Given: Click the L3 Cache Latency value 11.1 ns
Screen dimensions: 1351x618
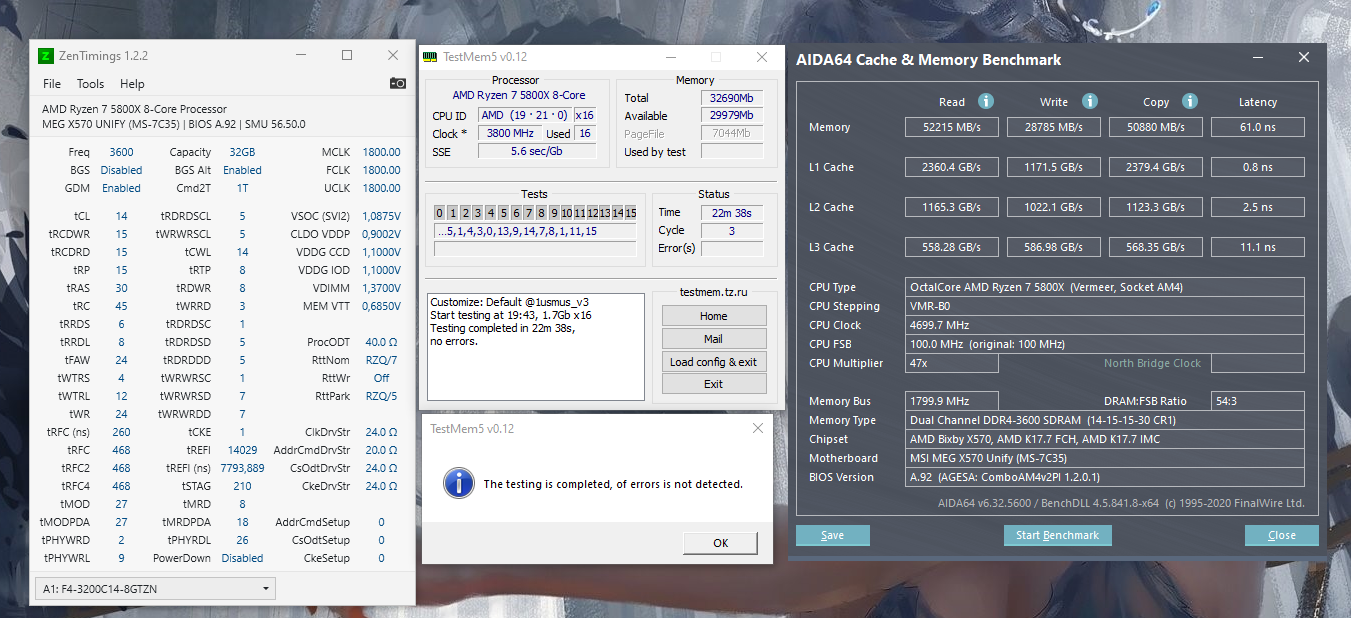Looking at the screenshot, I should click(1257, 247).
